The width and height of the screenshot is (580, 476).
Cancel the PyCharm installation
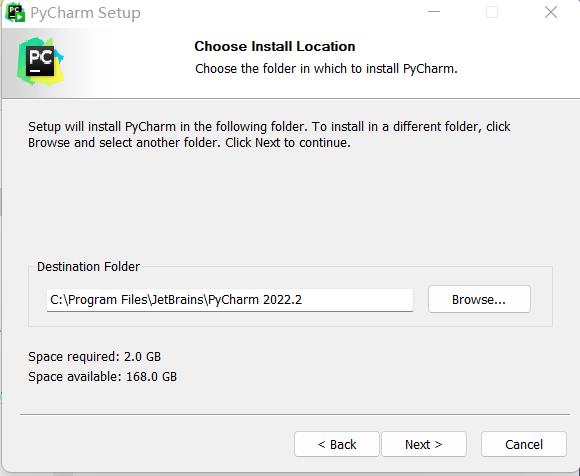click(524, 444)
